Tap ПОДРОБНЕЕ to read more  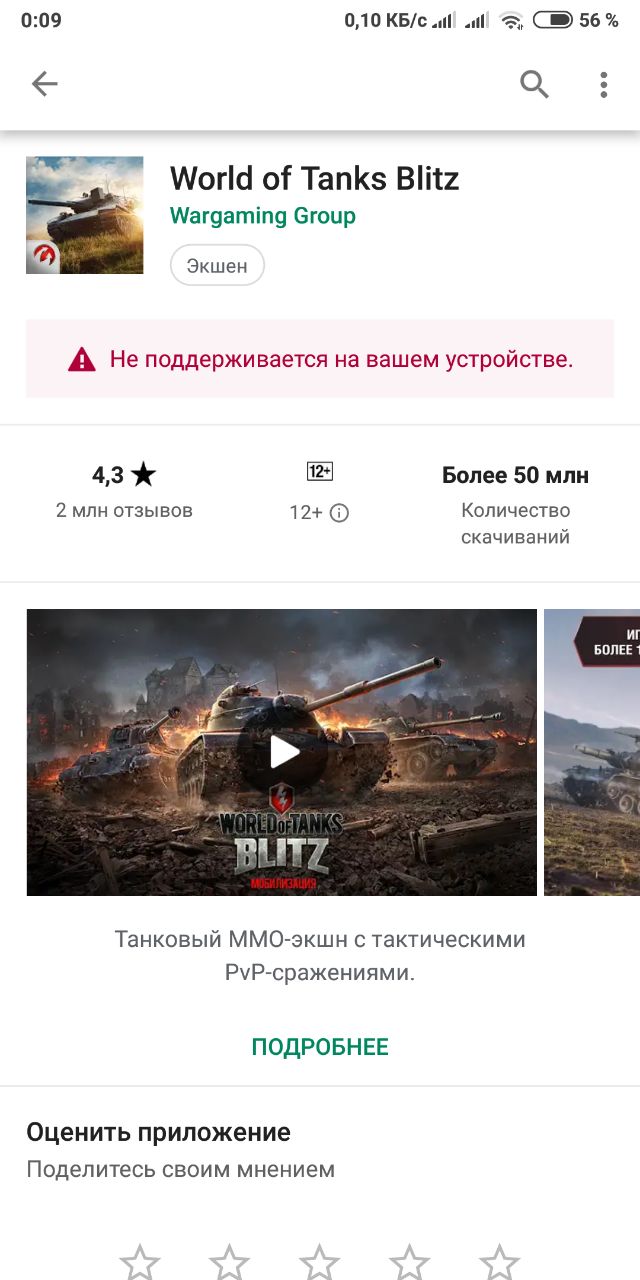320,1047
